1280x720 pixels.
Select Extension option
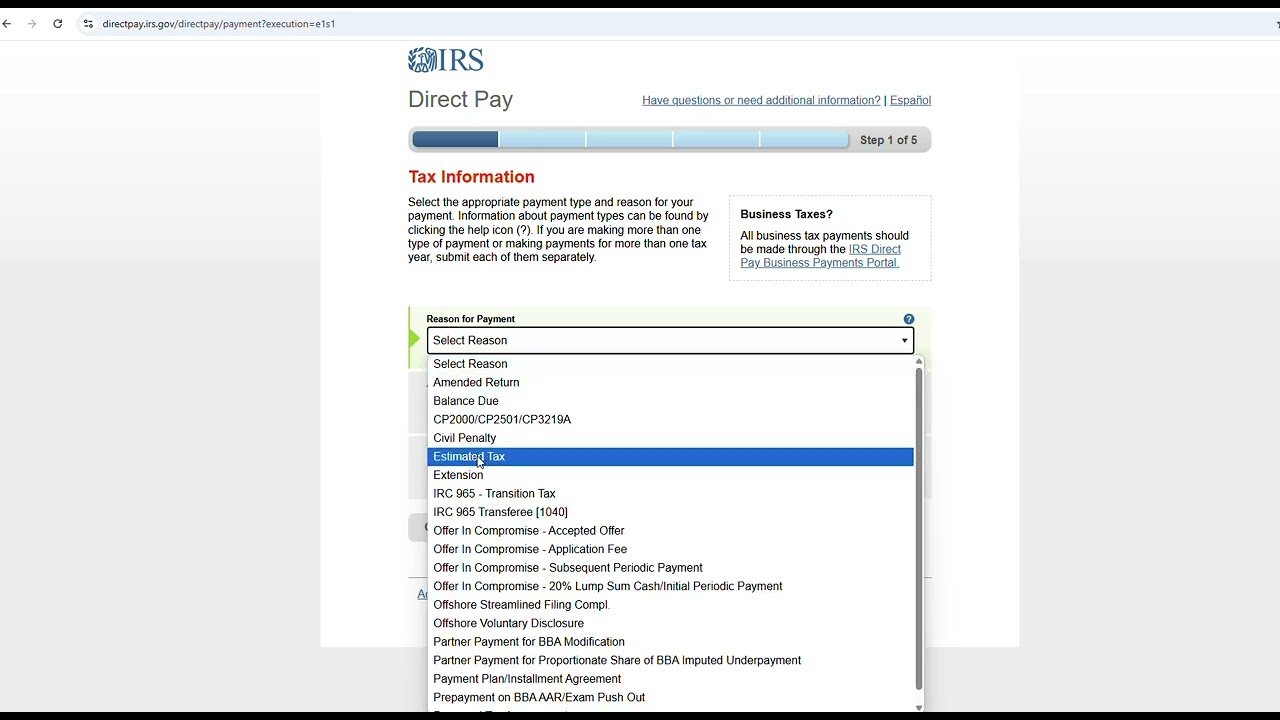coord(670,475)
